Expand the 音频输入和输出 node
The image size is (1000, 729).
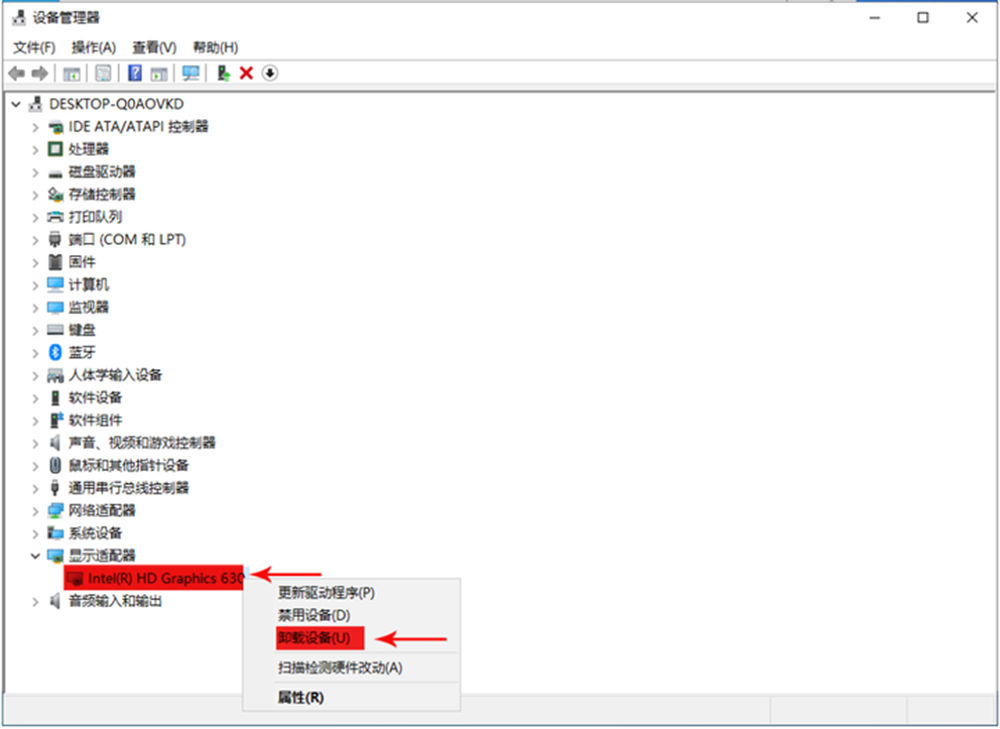tap(36, 601)
